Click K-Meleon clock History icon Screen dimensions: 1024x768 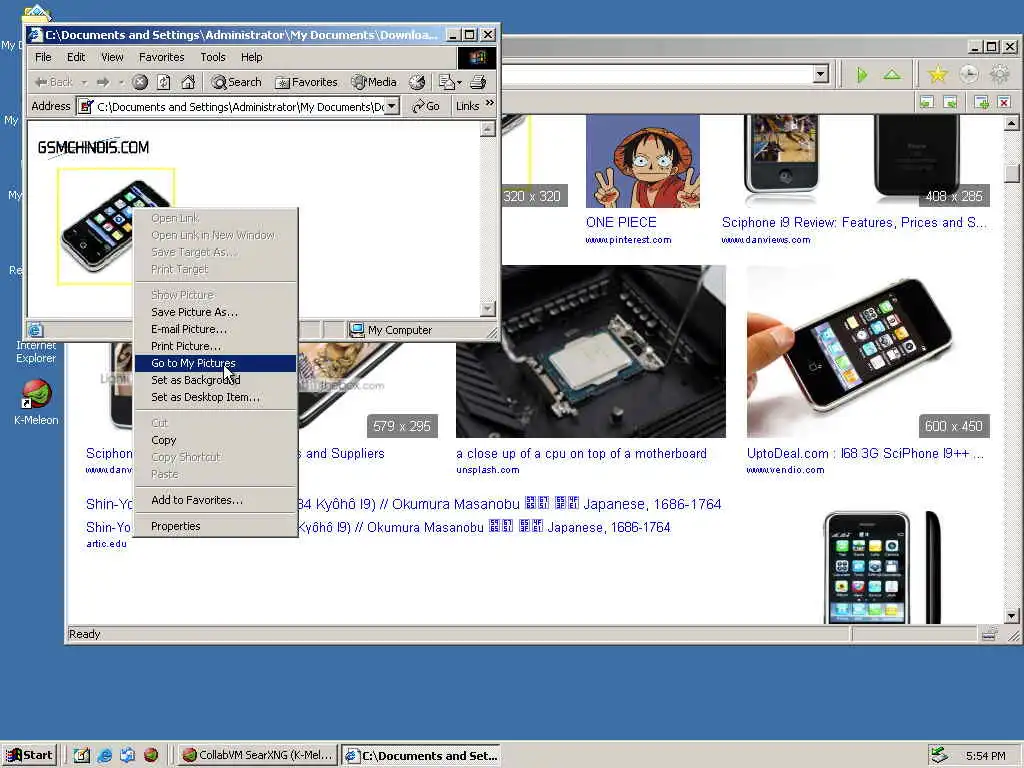pos(968,74)
